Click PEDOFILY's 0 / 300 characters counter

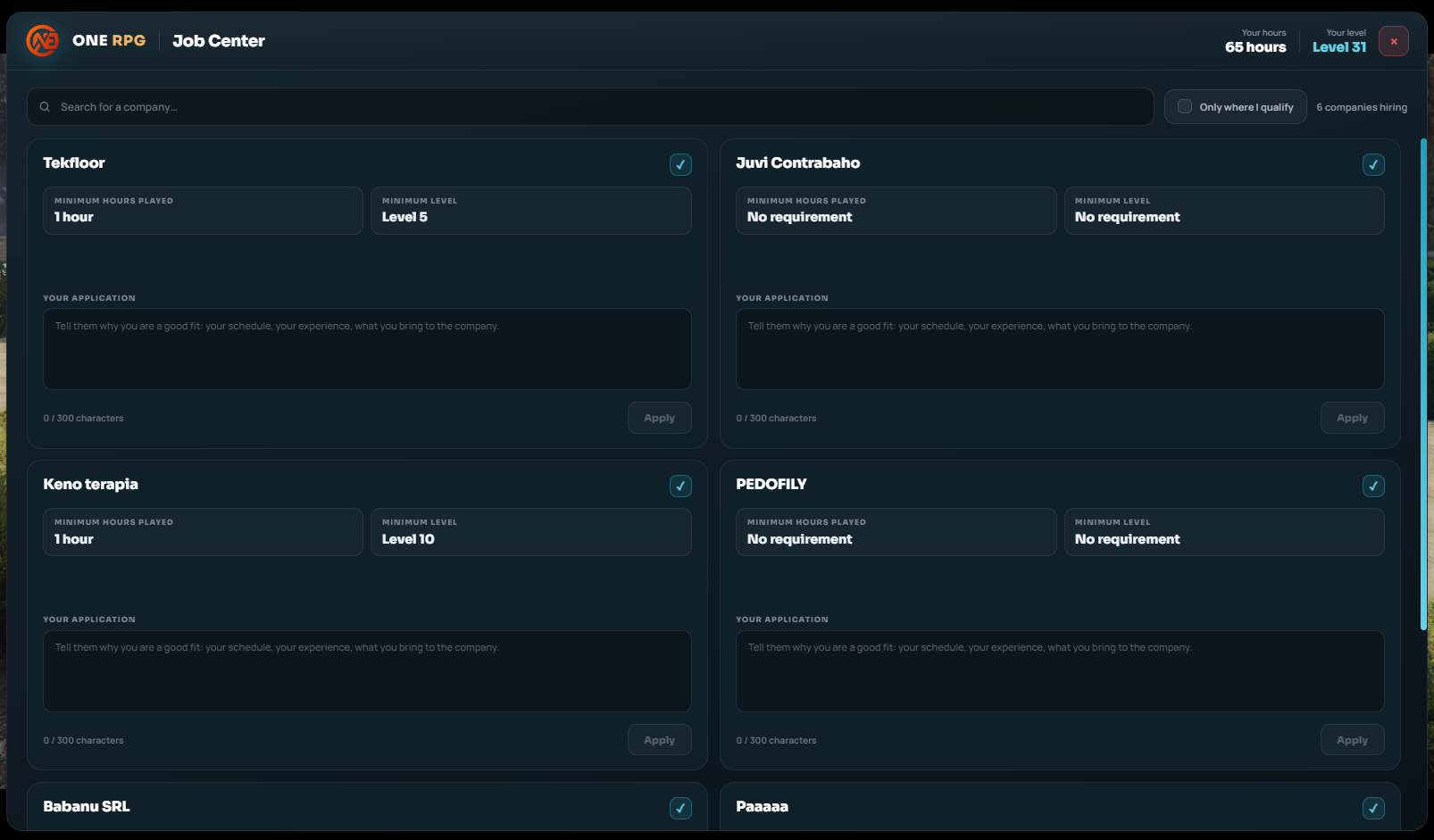tap(777, 740)
